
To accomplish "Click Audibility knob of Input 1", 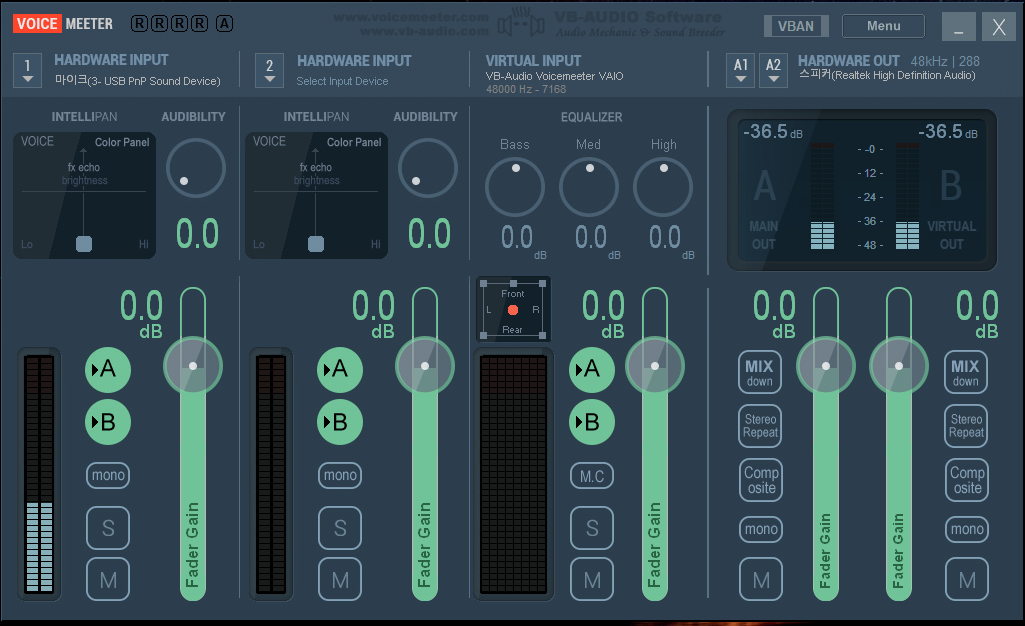I will click(195, 168).
